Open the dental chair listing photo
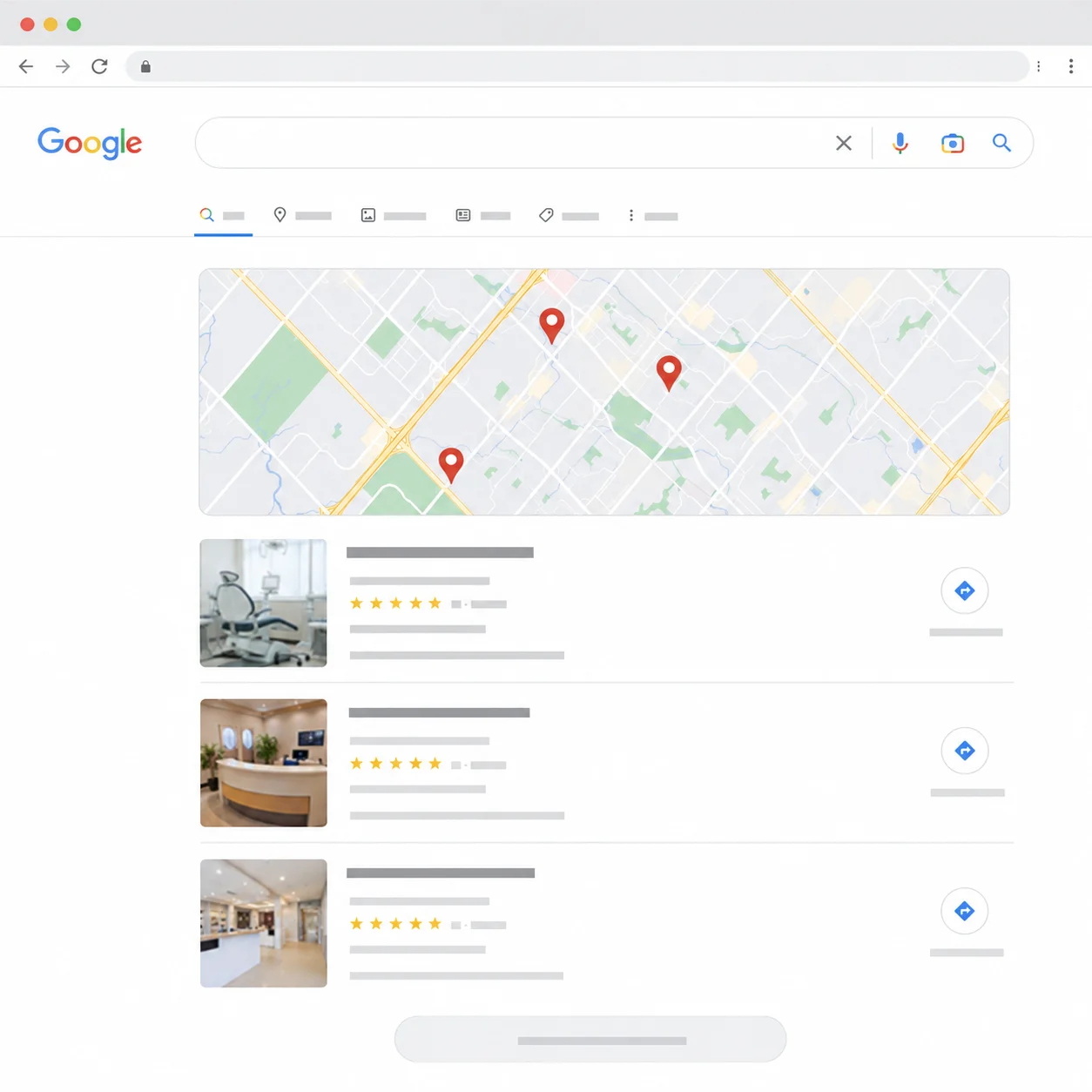 tap(264, 603)
